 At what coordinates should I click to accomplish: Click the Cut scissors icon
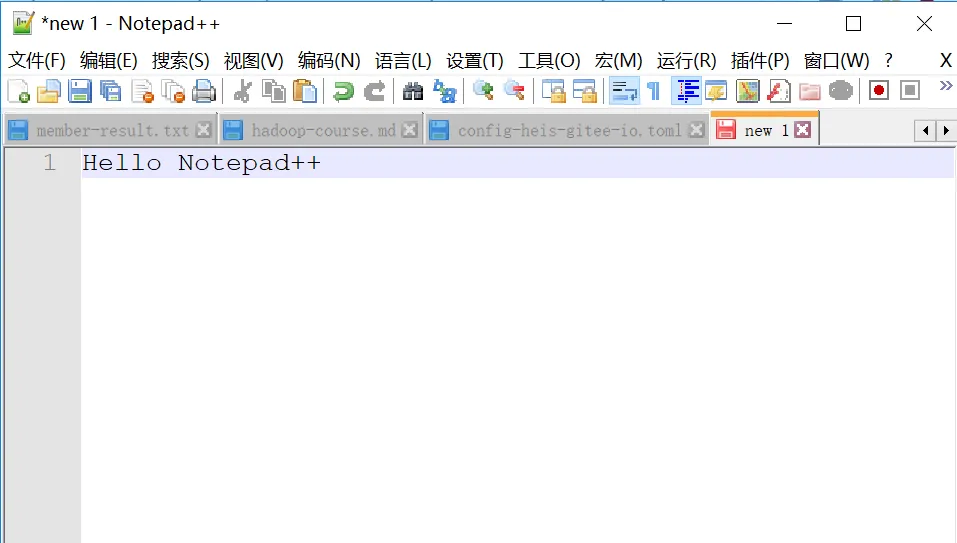click(243, 92)
